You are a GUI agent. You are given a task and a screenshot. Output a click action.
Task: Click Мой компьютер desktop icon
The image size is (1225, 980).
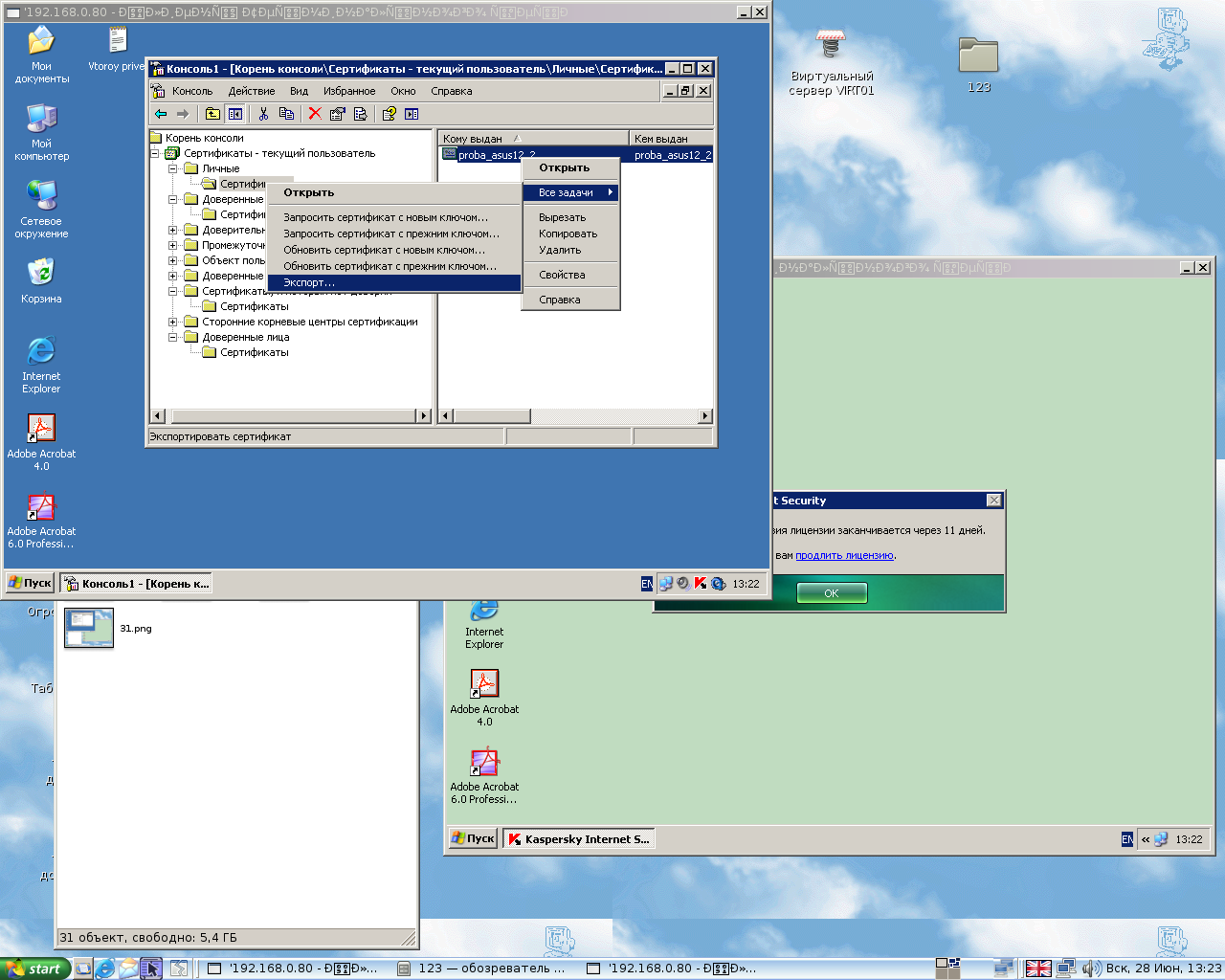(41, 119)
